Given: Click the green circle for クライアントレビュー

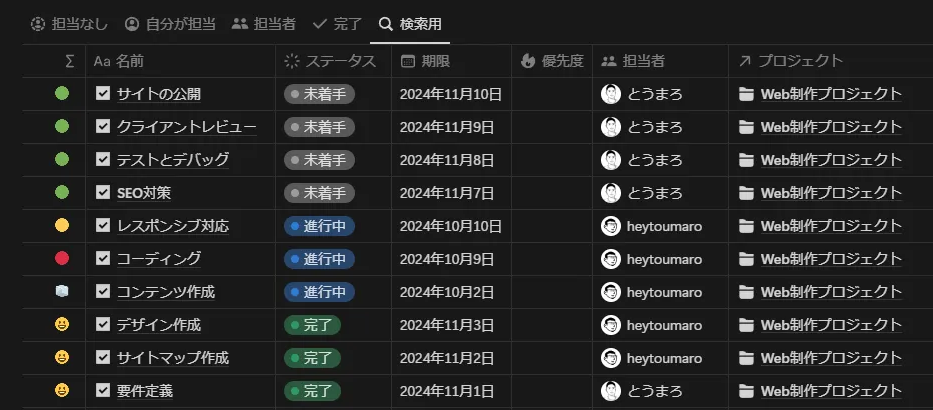Looking at the screenshot, I should pos(62,126).
